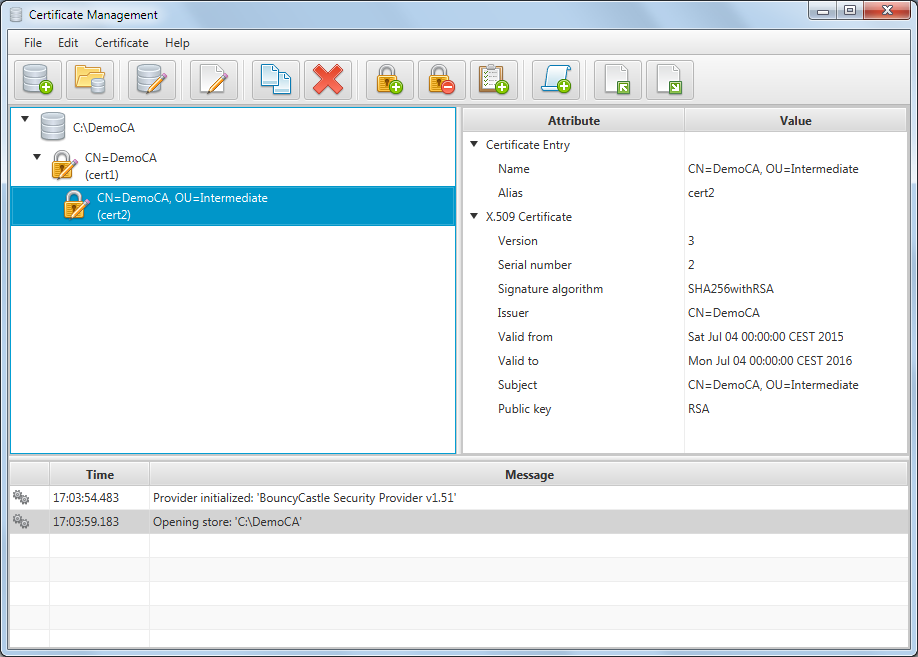
Task: Open the File menu
Action: (x=33, y=43)
